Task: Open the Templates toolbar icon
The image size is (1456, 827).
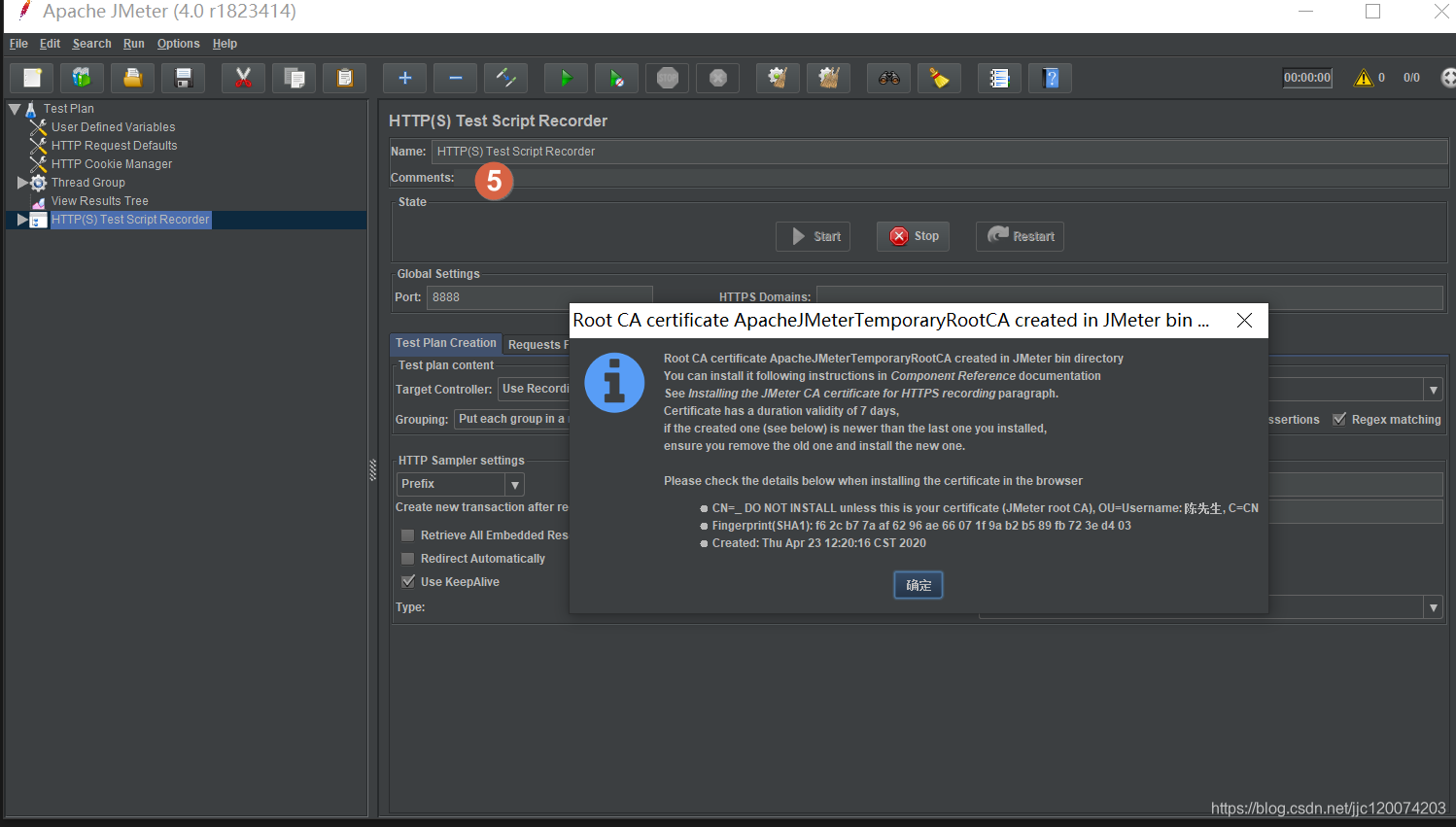Action: pos(82,78)
